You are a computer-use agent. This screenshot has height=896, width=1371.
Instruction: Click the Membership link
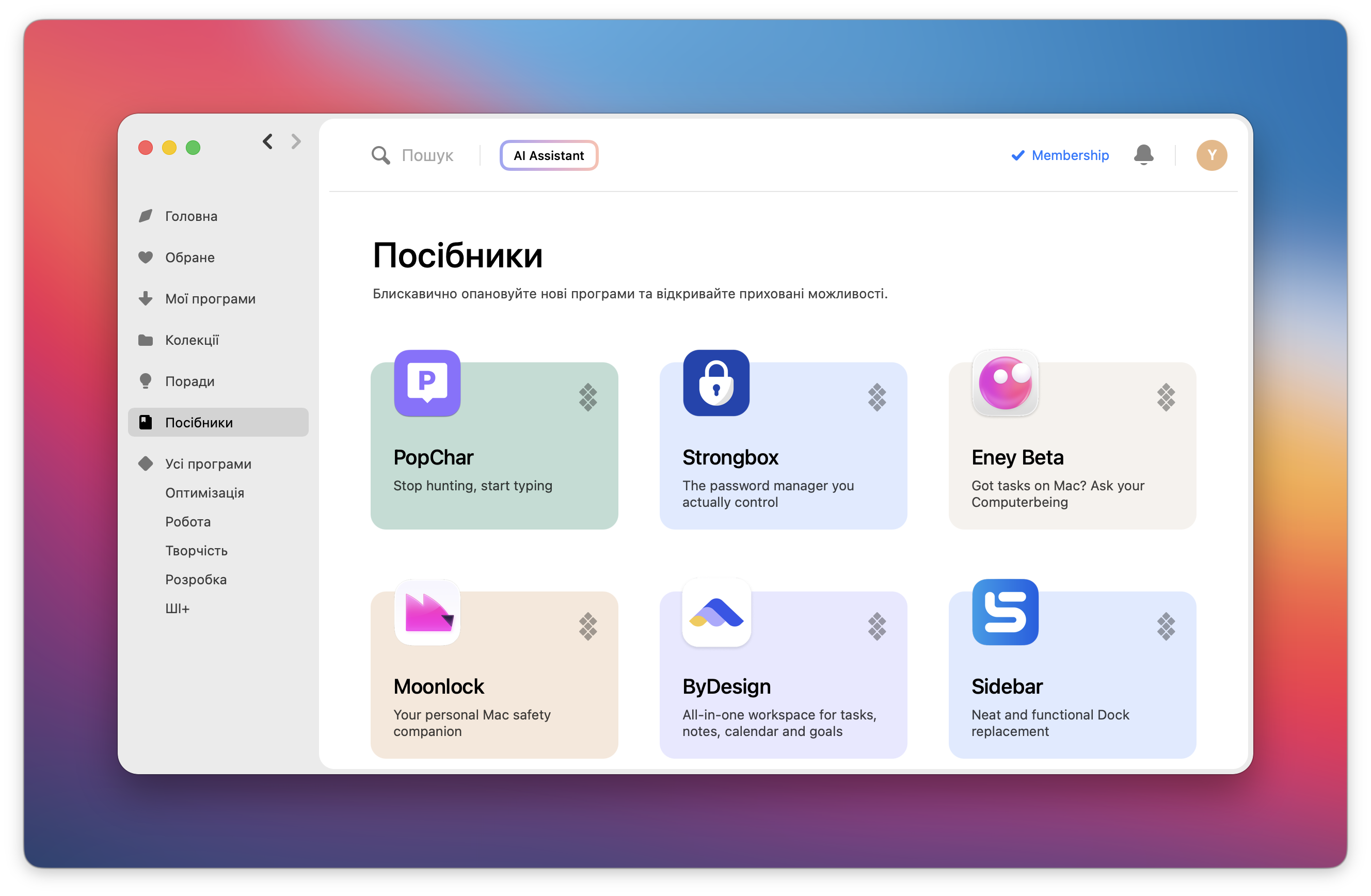[x=1070, y=155]
